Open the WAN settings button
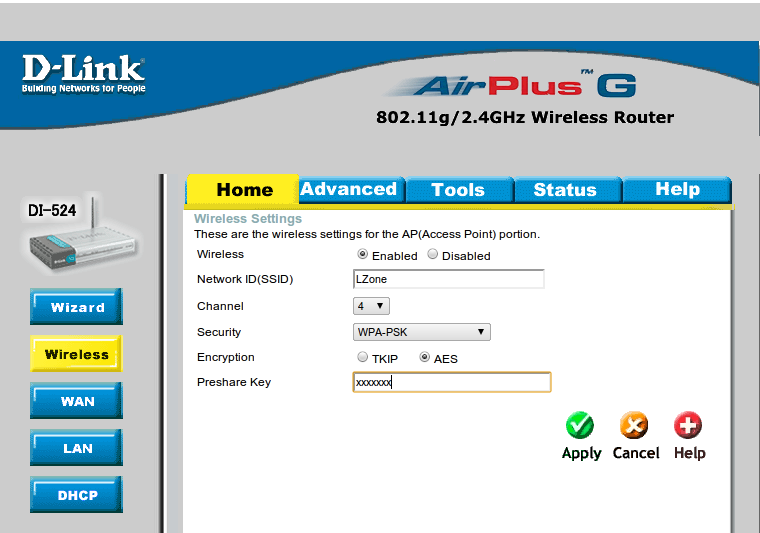Image resolution: width=760 pixels, height=533 pixels. [77, 401]
